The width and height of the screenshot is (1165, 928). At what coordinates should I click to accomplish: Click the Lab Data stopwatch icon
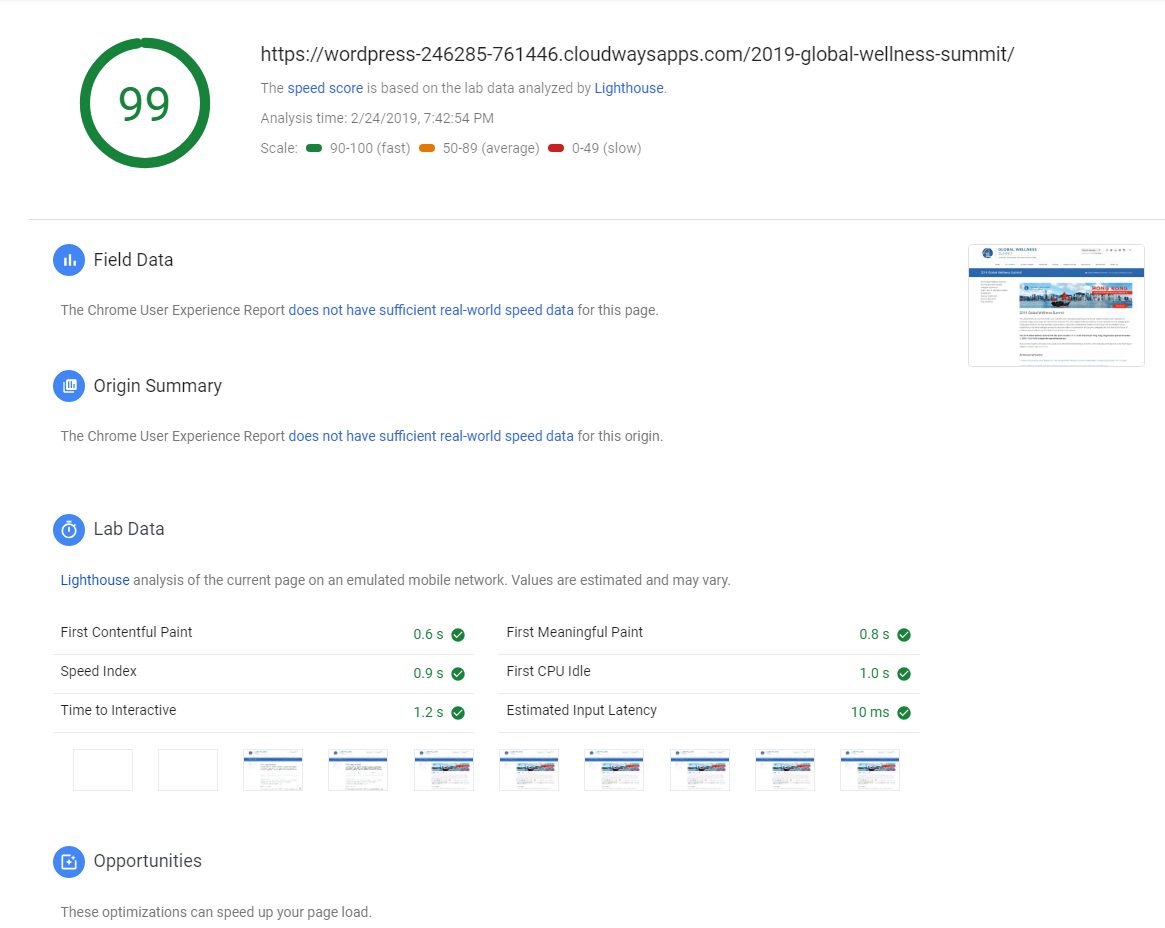coord(69,530)
